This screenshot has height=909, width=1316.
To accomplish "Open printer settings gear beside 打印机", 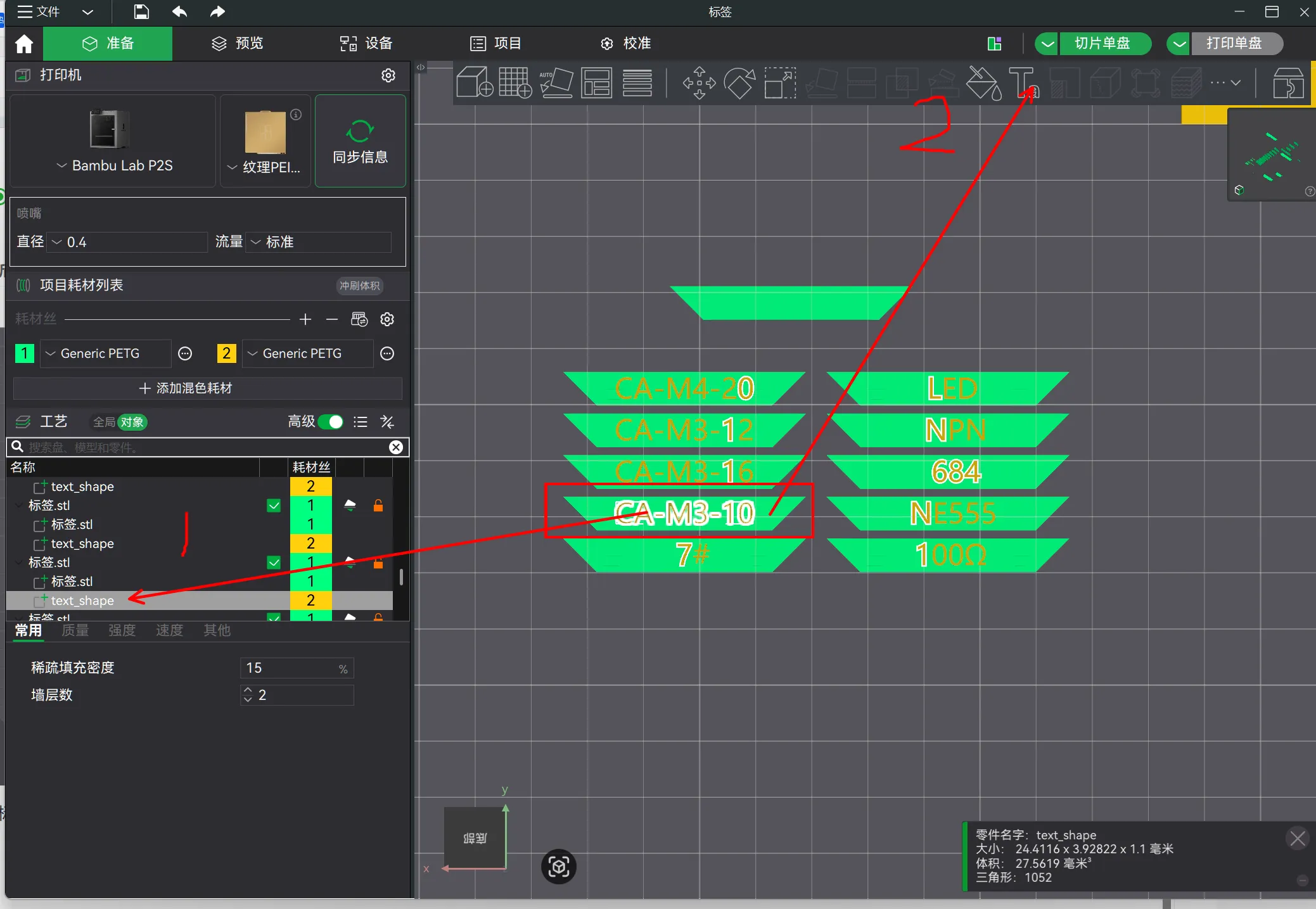I will click(388, 75).
